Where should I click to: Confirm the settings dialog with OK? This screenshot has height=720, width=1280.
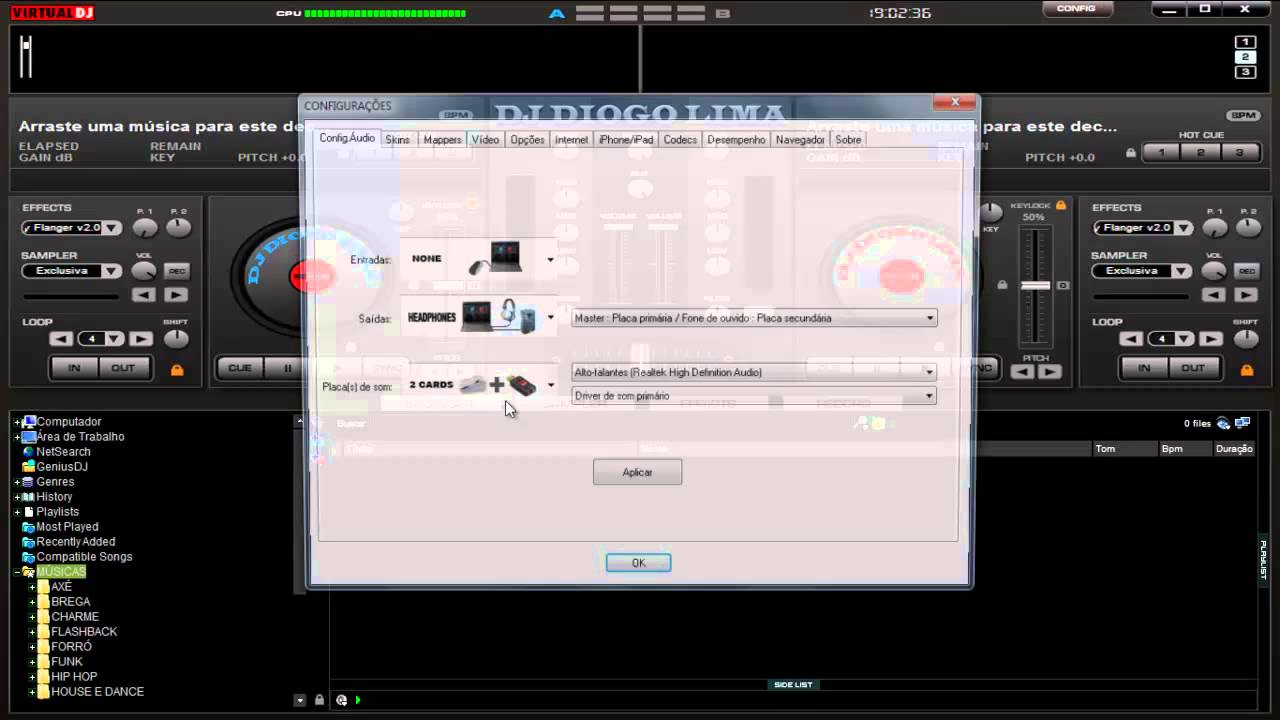(638, 563)
